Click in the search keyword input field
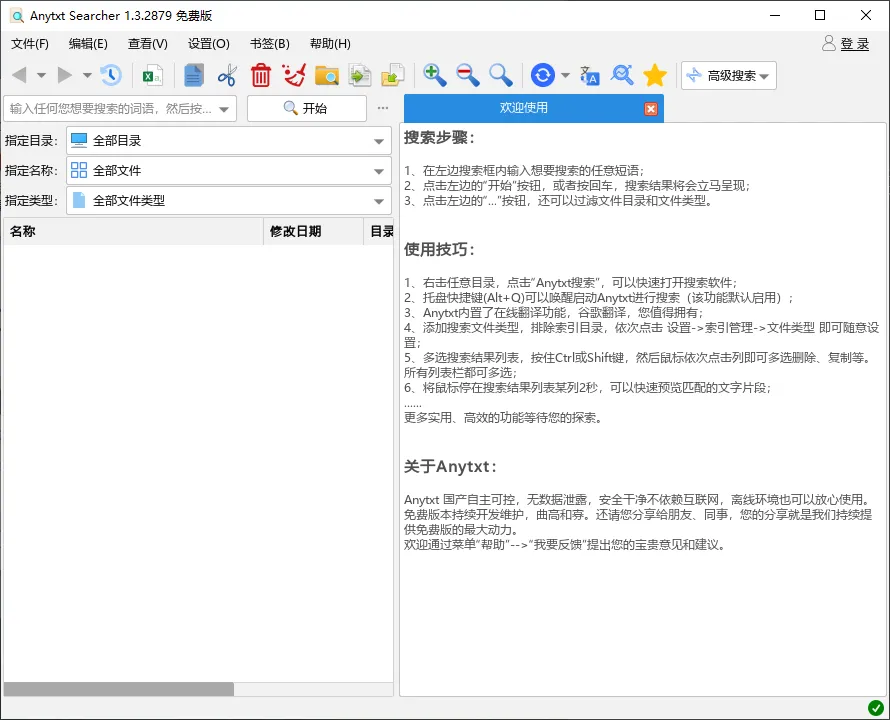The height and width of the screenshot is (720, 890). [x=111, y=108]
